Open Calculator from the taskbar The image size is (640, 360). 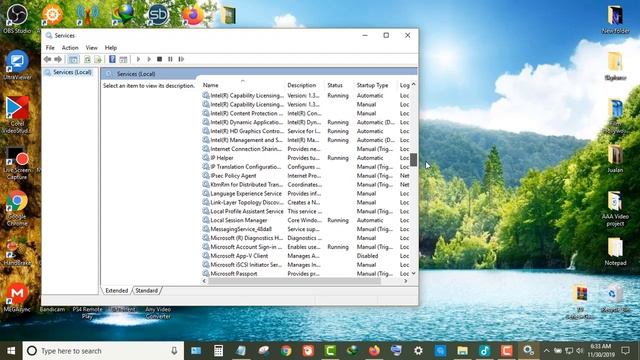click(x=218, y=351)
